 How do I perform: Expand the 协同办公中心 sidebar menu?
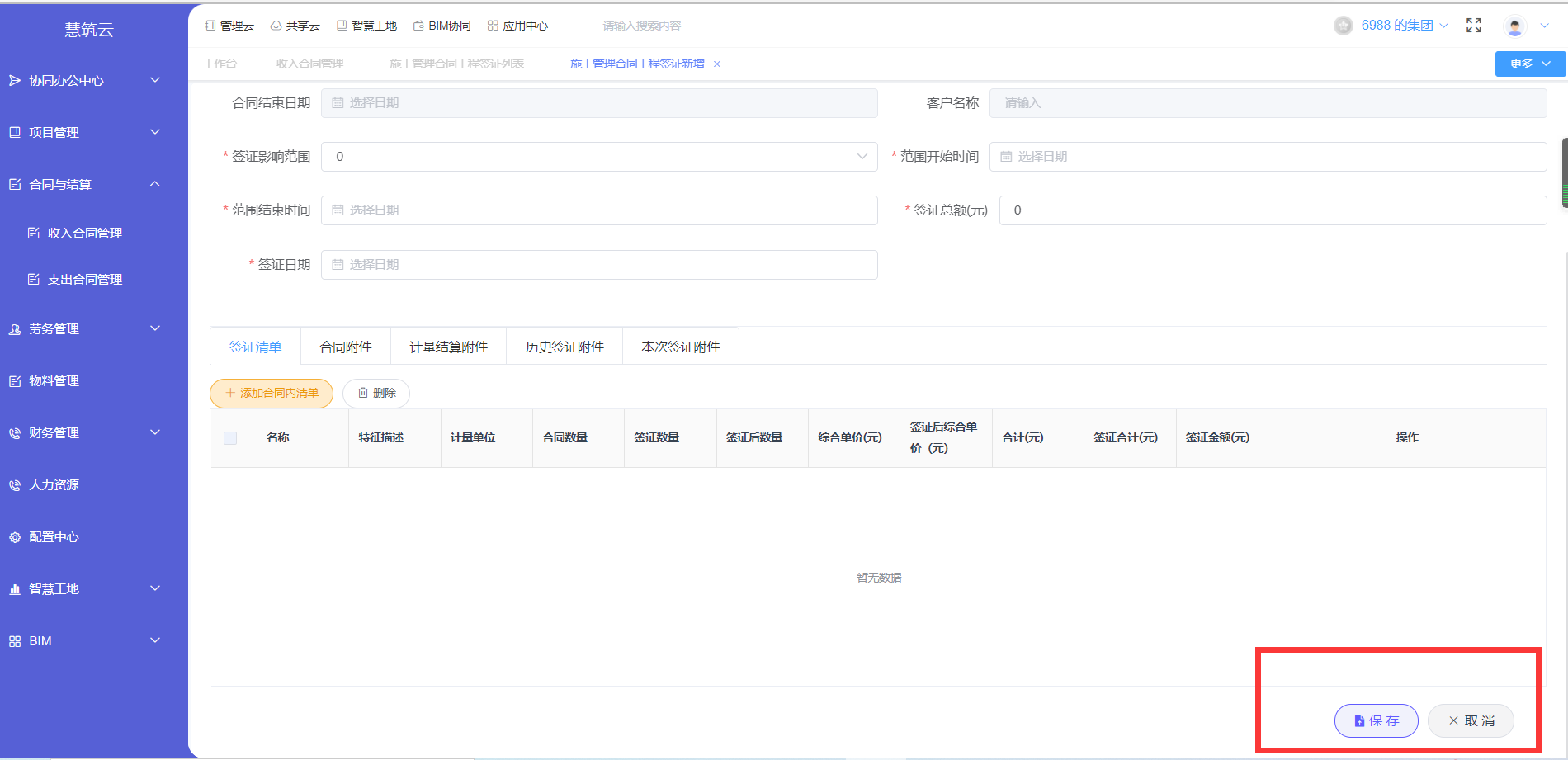pos(93,80)
